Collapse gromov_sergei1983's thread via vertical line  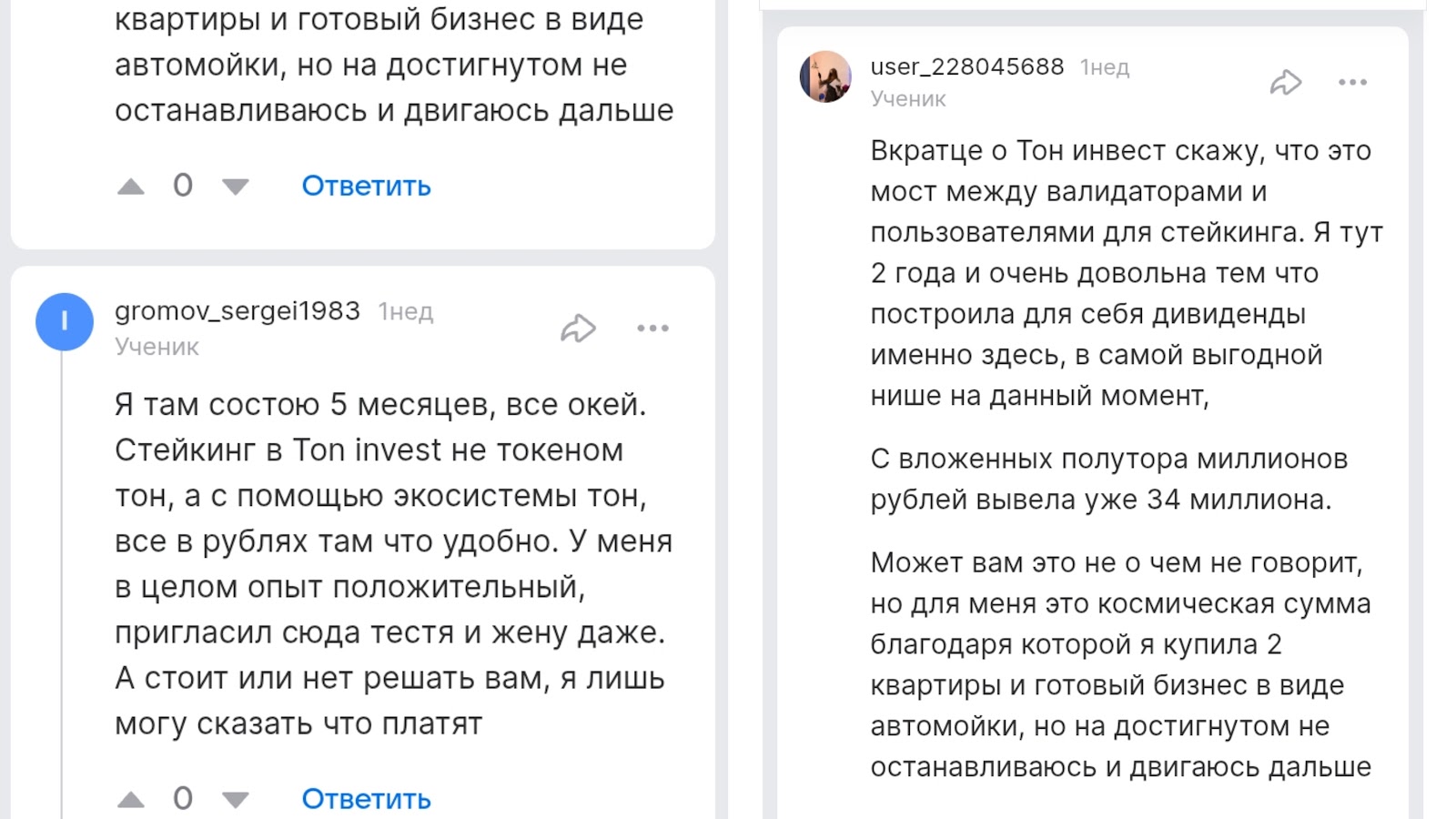[62, 582]
